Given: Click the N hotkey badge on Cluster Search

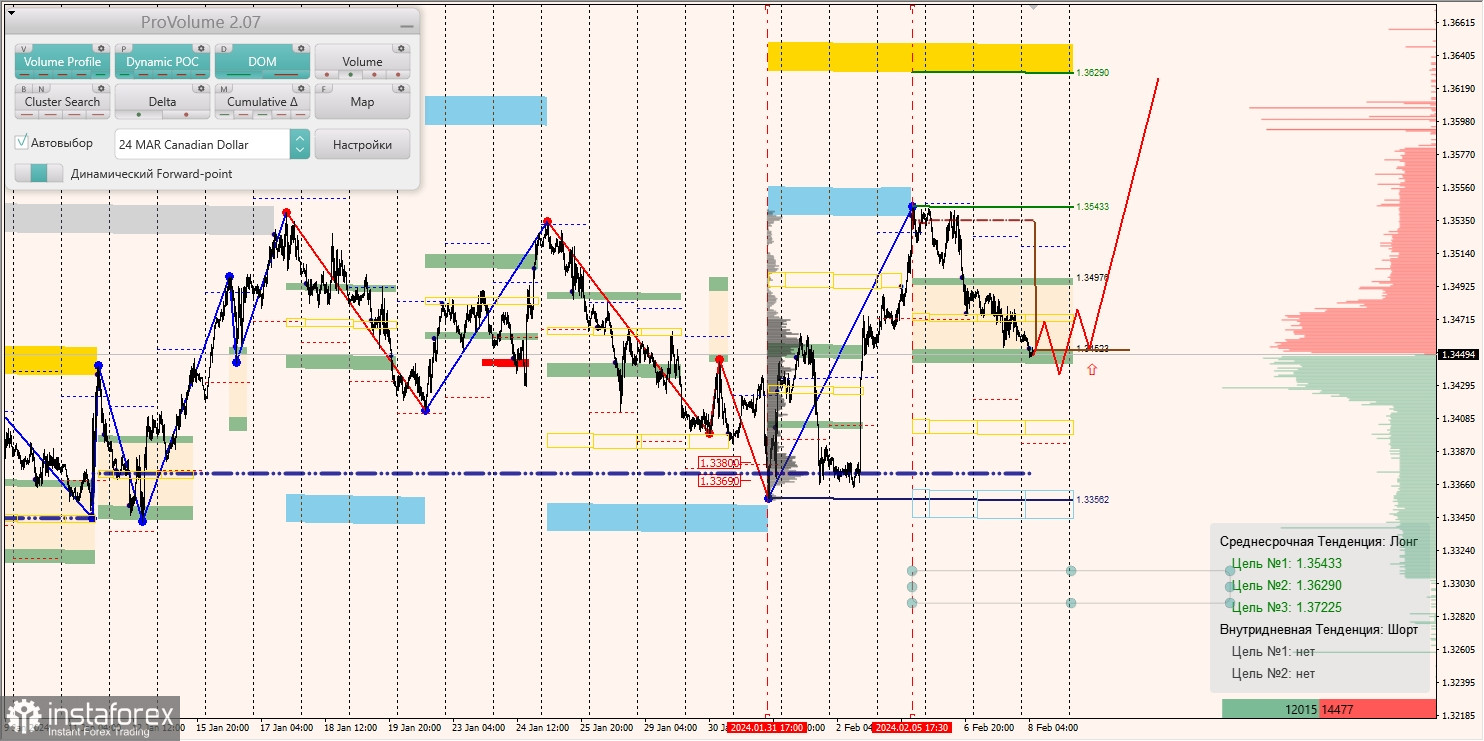Looking at the screenshot, I should pyautogui.click(x=41, y=89).
